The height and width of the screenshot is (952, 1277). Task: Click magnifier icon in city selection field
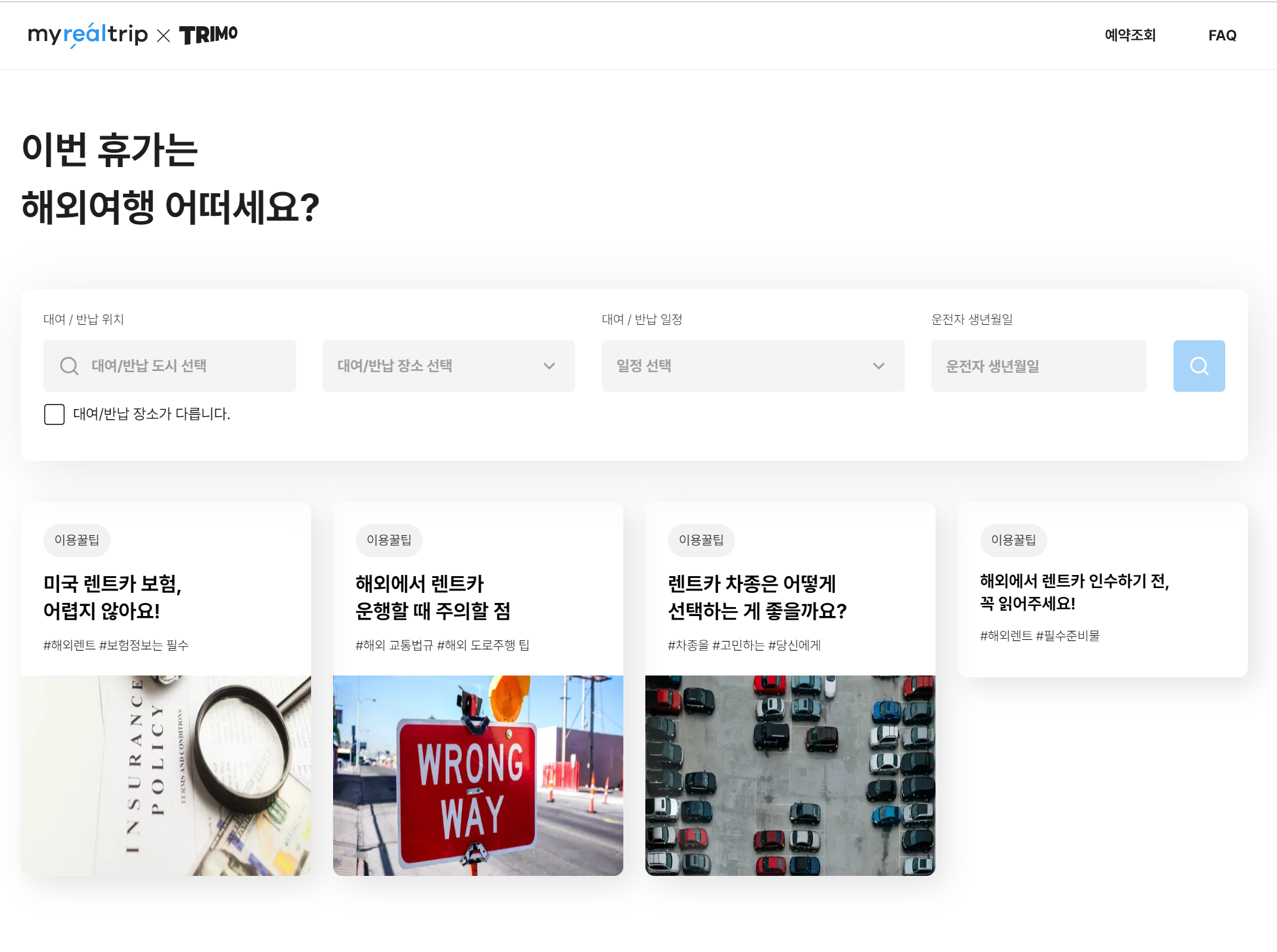tap(69, 366)
